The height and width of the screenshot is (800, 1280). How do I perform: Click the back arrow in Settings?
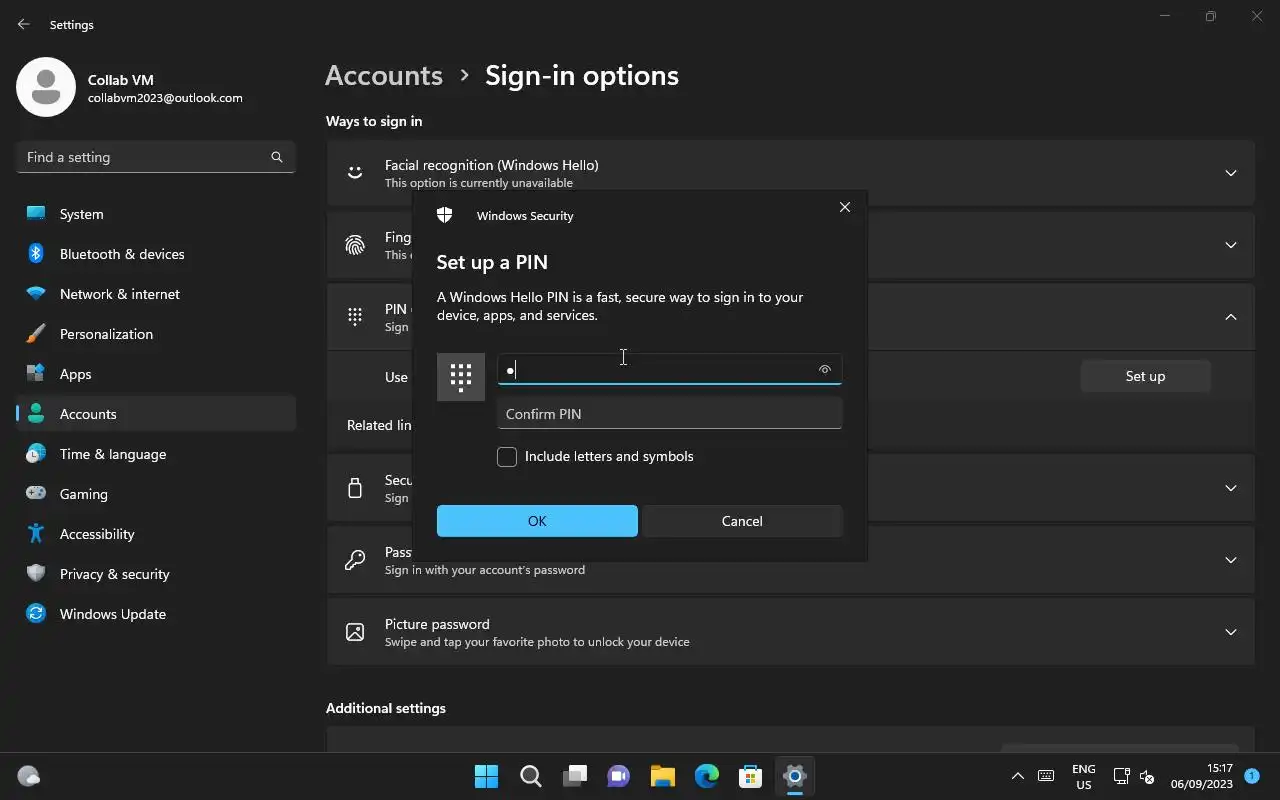click(24, 24)
